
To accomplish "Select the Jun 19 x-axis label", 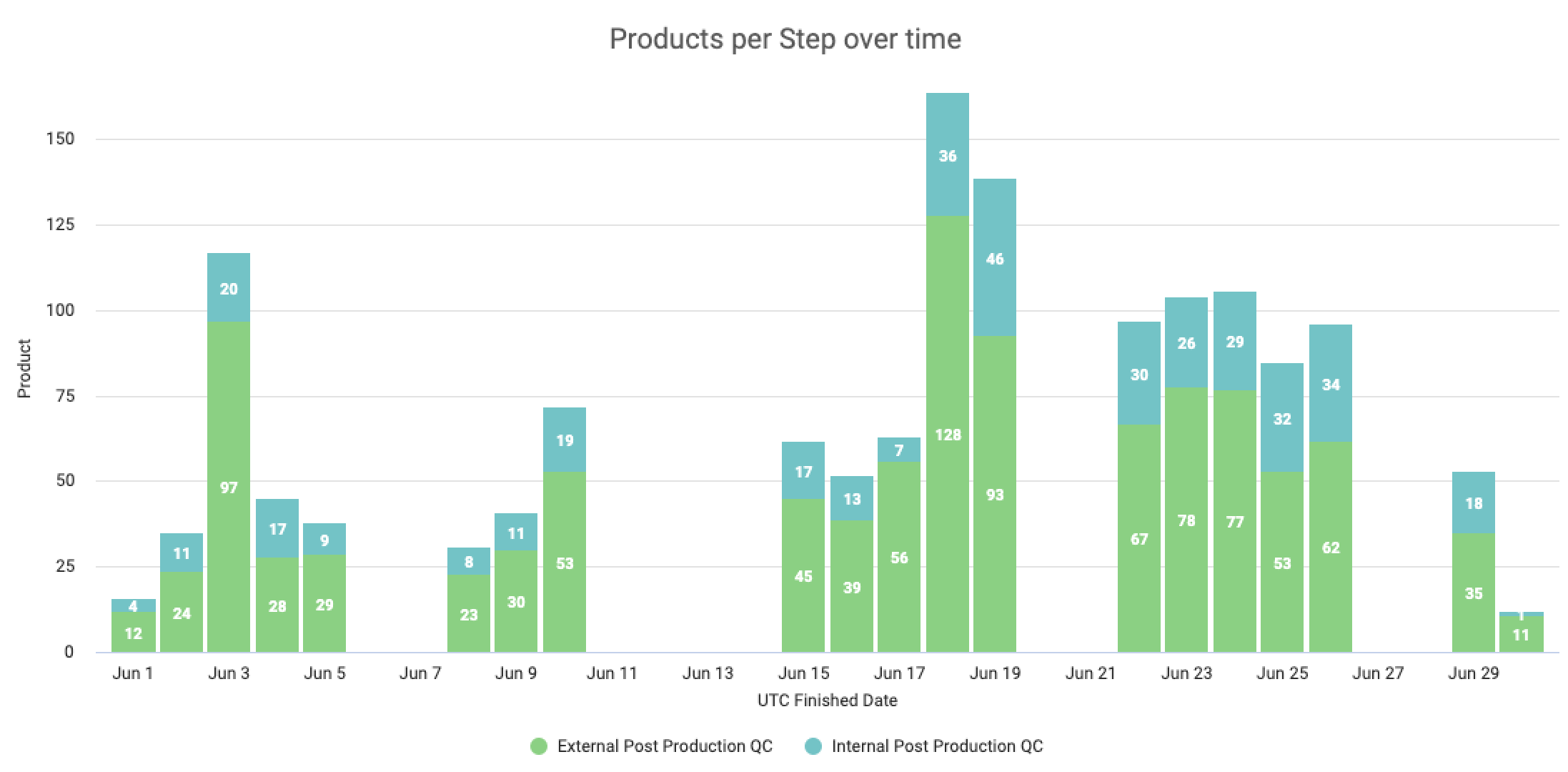I will (995, 673).
